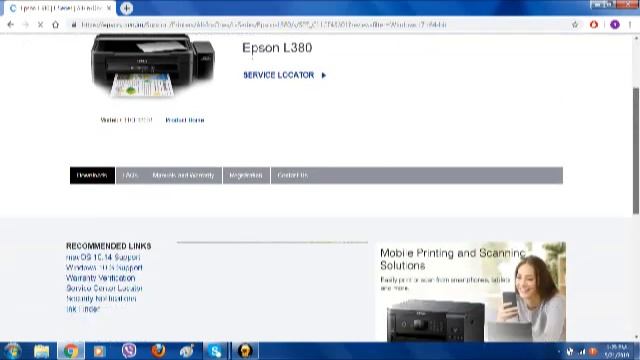Click the scrollbar down arrow
The height and width of the screenshot is (360, 640).
point(636,338)
